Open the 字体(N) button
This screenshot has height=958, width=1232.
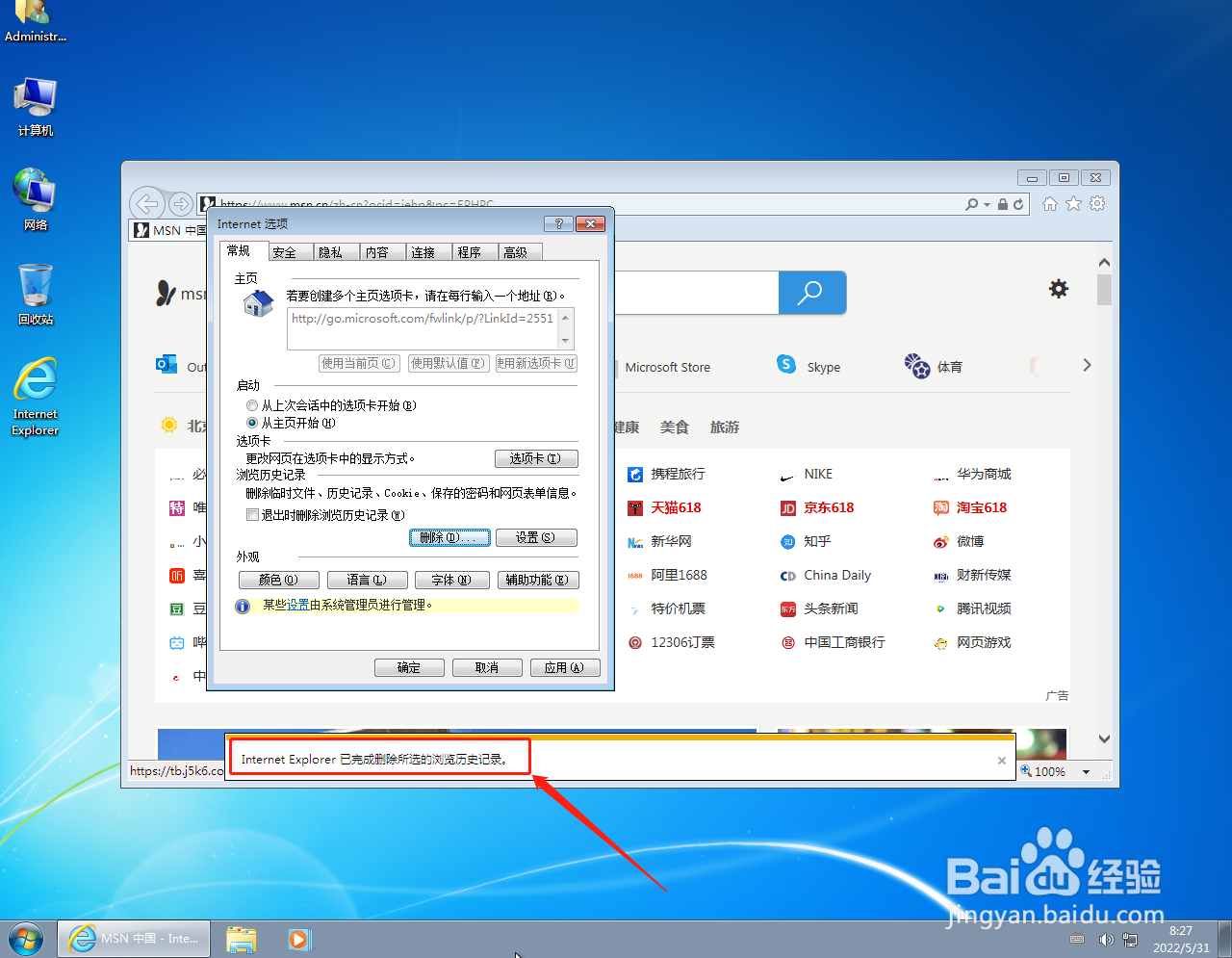451,580
